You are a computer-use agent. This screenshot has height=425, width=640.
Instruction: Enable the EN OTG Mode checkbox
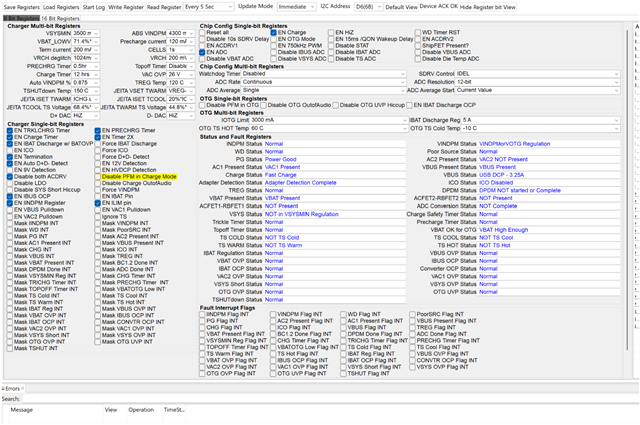tap(273, 39)
